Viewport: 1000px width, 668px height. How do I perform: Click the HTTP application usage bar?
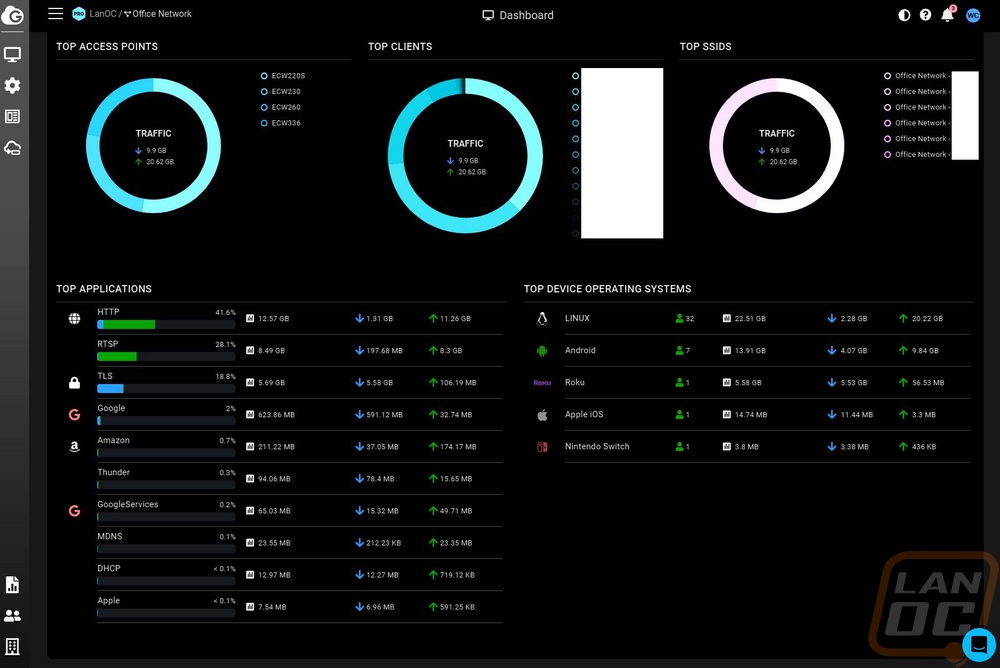coord(166,325)
